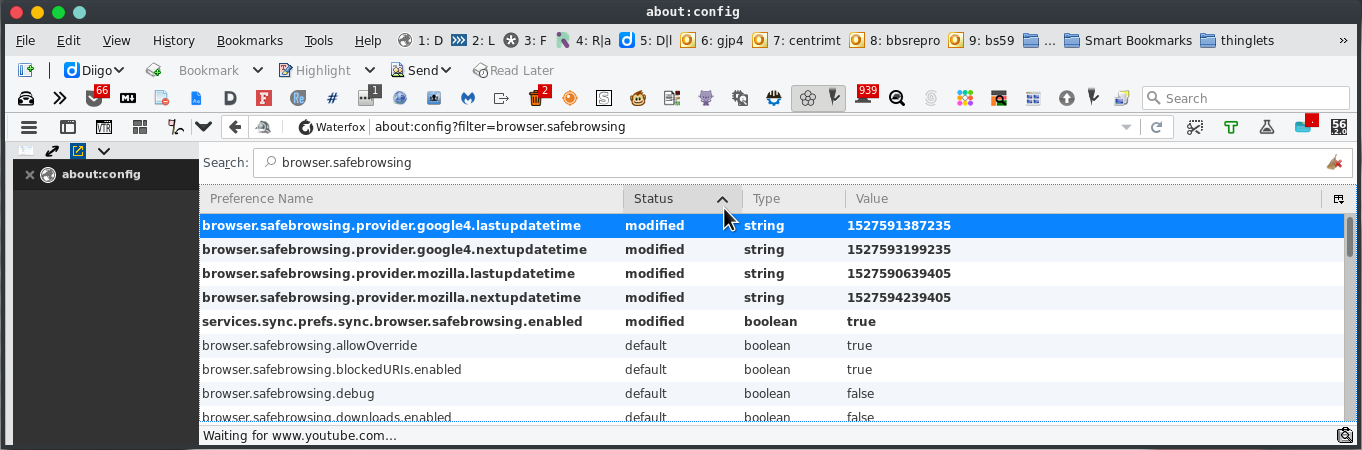Sort by the Type column header
Viewport: 1362px width, 450px height.
(x=794, y=199)
